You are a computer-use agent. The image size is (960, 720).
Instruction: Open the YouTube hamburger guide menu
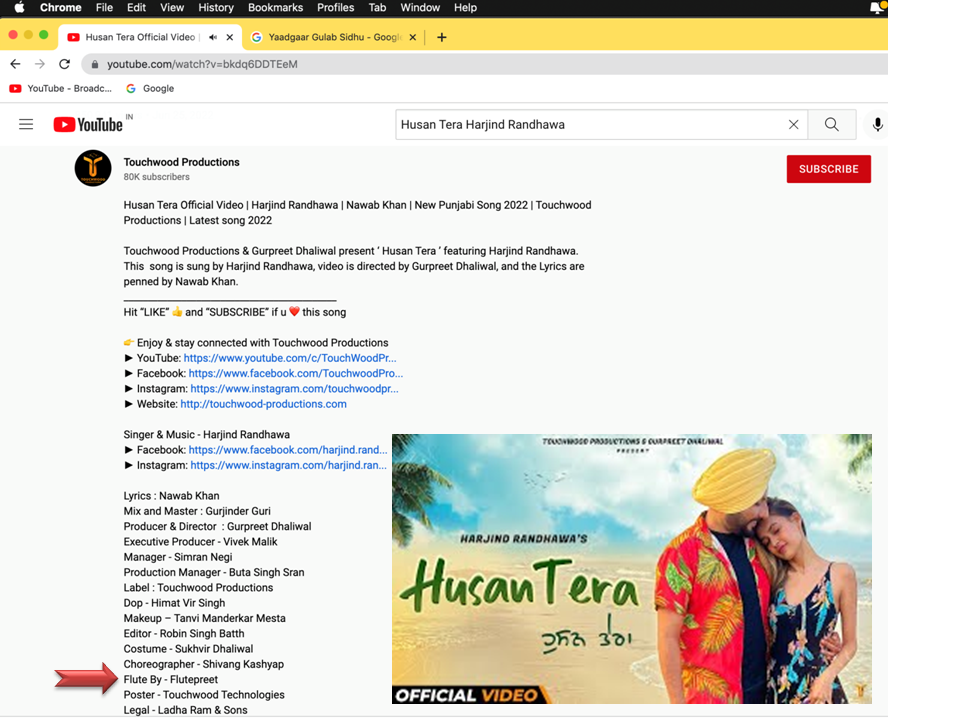pos(26,124)
